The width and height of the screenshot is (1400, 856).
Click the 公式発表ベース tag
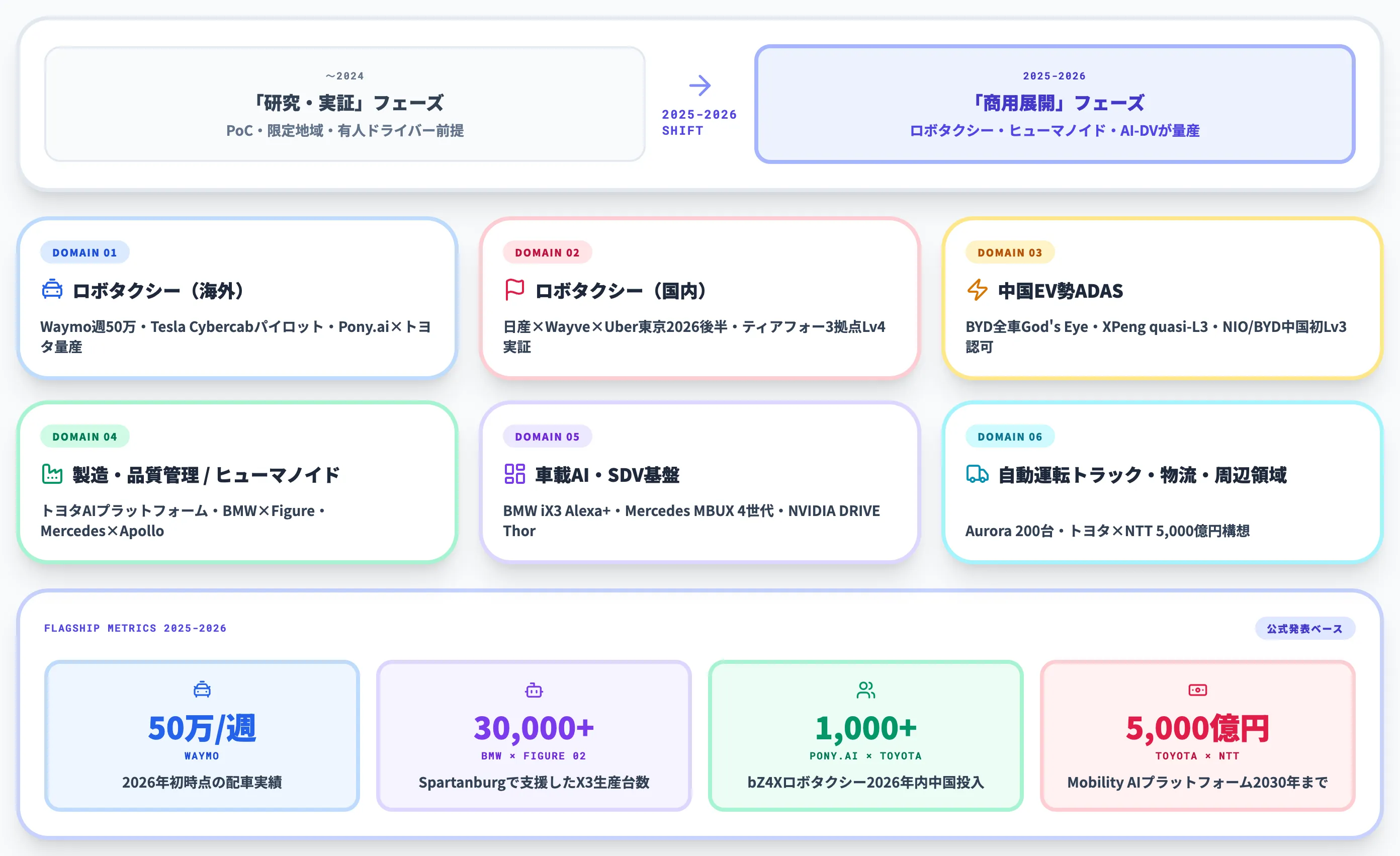click(x=1304, y=629)
